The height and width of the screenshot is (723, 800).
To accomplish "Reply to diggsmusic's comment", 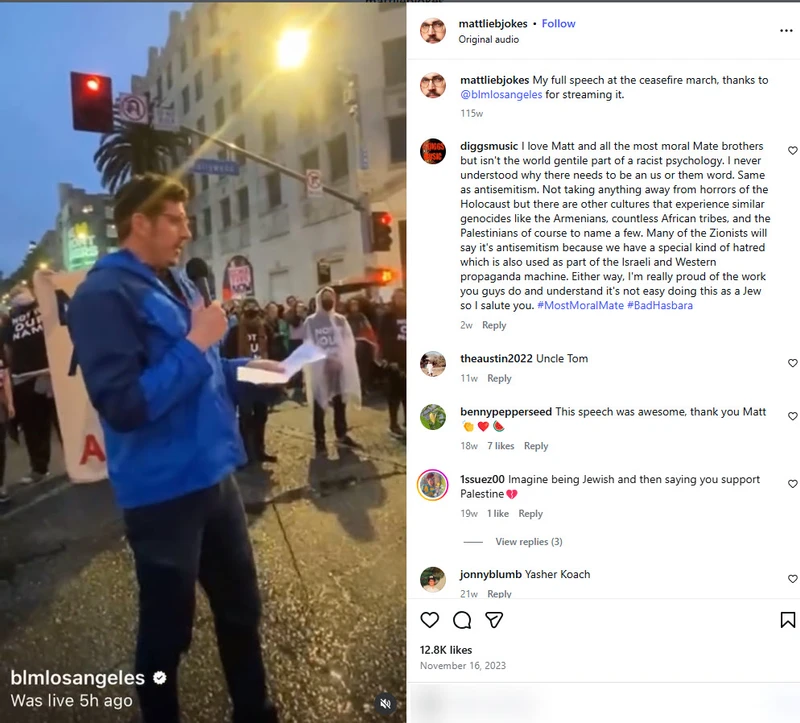I will 494,325.
